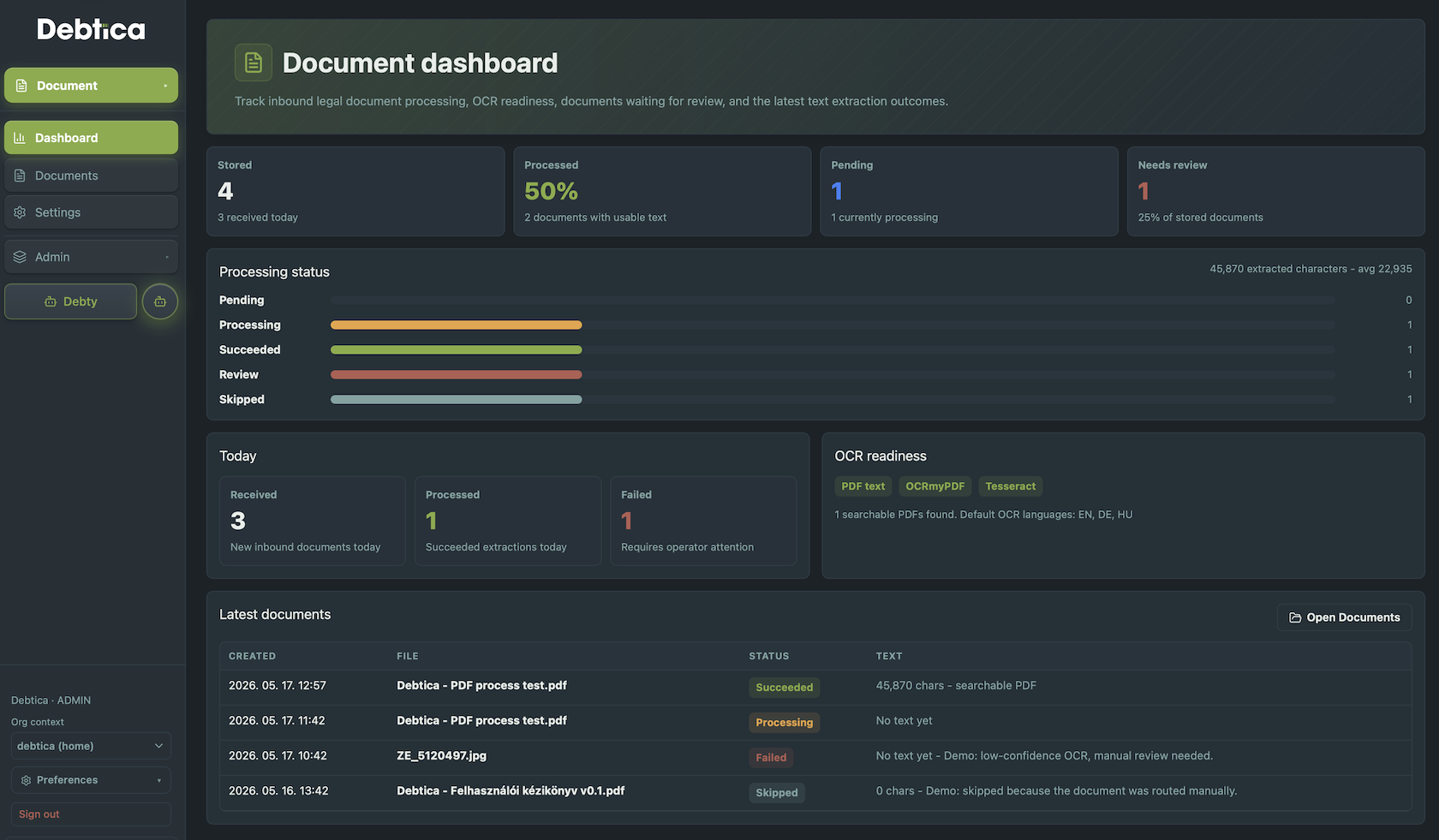Click the Tesseract readiness badge
Image resolution: width=1439 pixels, height=840 pixels.
coord(1010,486)
